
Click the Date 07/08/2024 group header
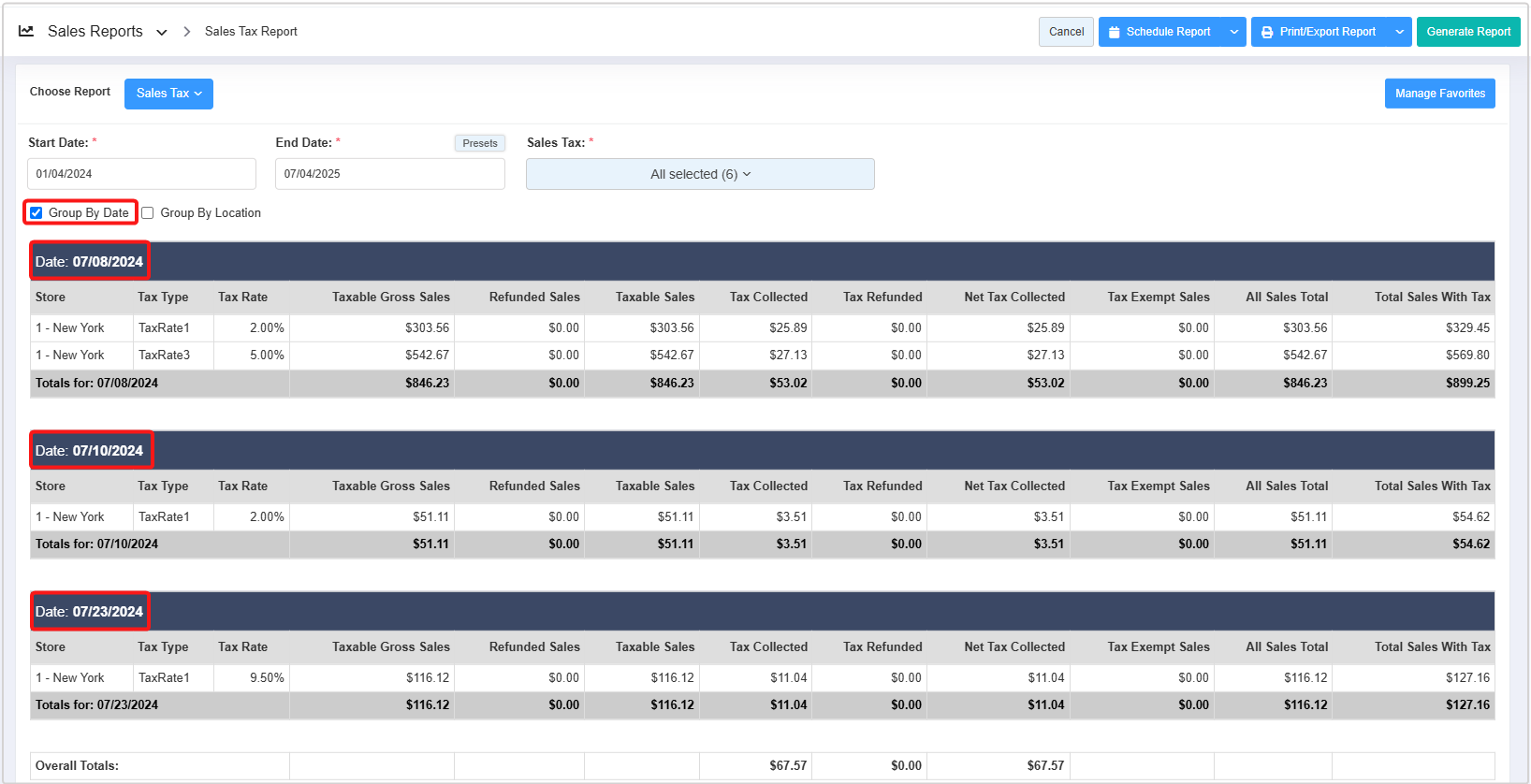[x=90, y=262]
